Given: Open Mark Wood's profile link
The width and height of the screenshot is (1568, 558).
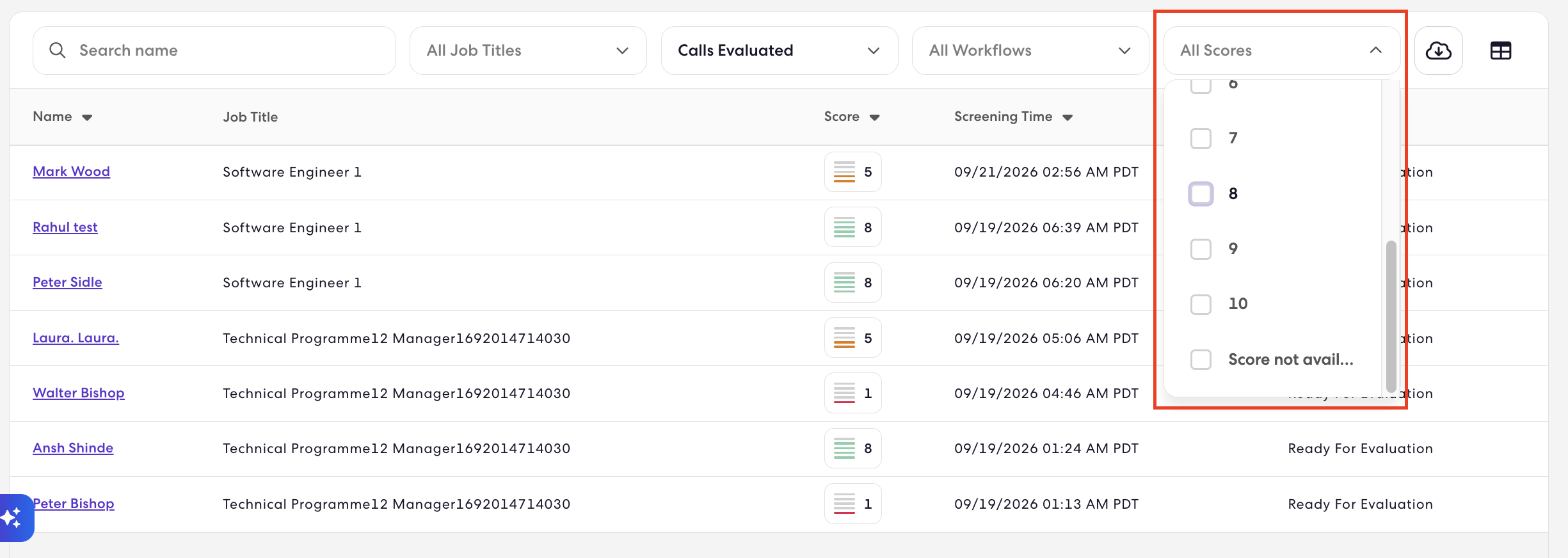Looking at the screenshot, I should 71,171.
